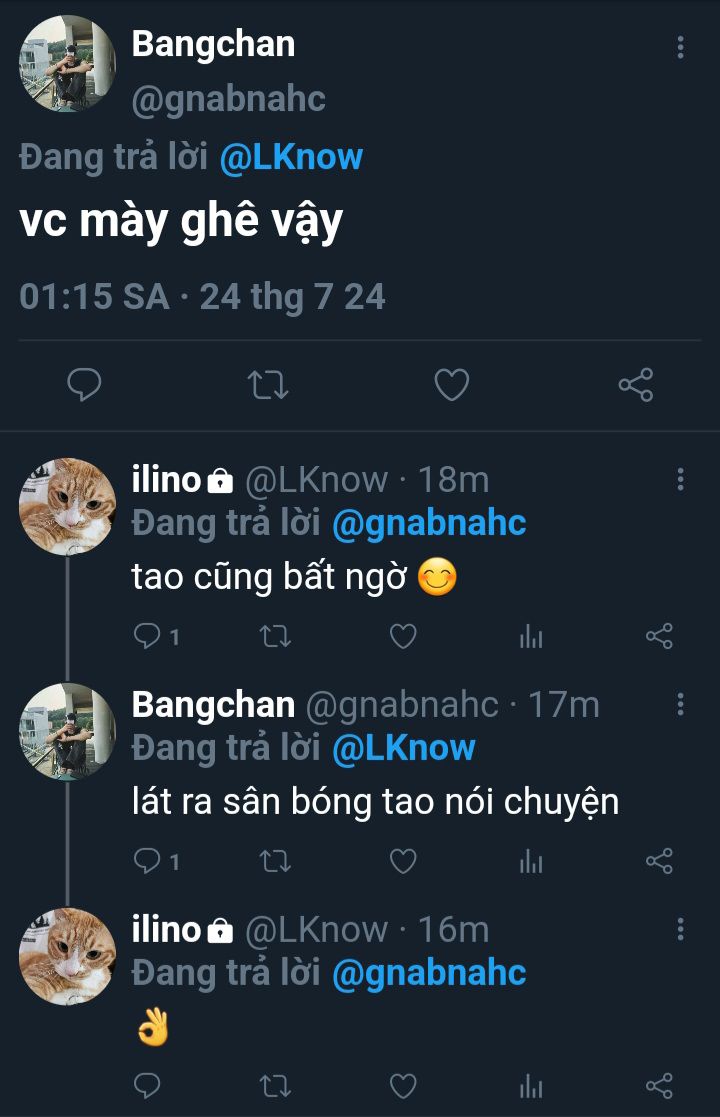Viewport: 720px width, 1117px height.
Task: Open more options on the main tweet
Action: point(680,47)
